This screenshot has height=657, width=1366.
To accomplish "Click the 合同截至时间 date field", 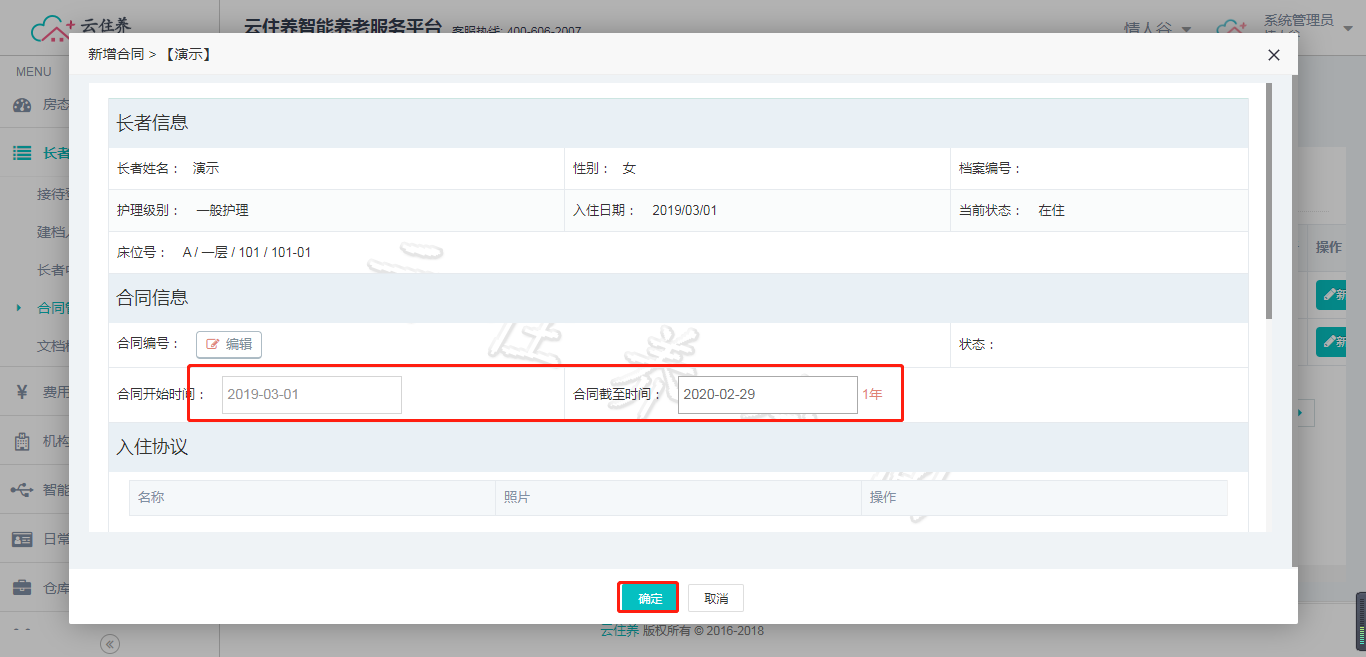I will tap(767, 395).
